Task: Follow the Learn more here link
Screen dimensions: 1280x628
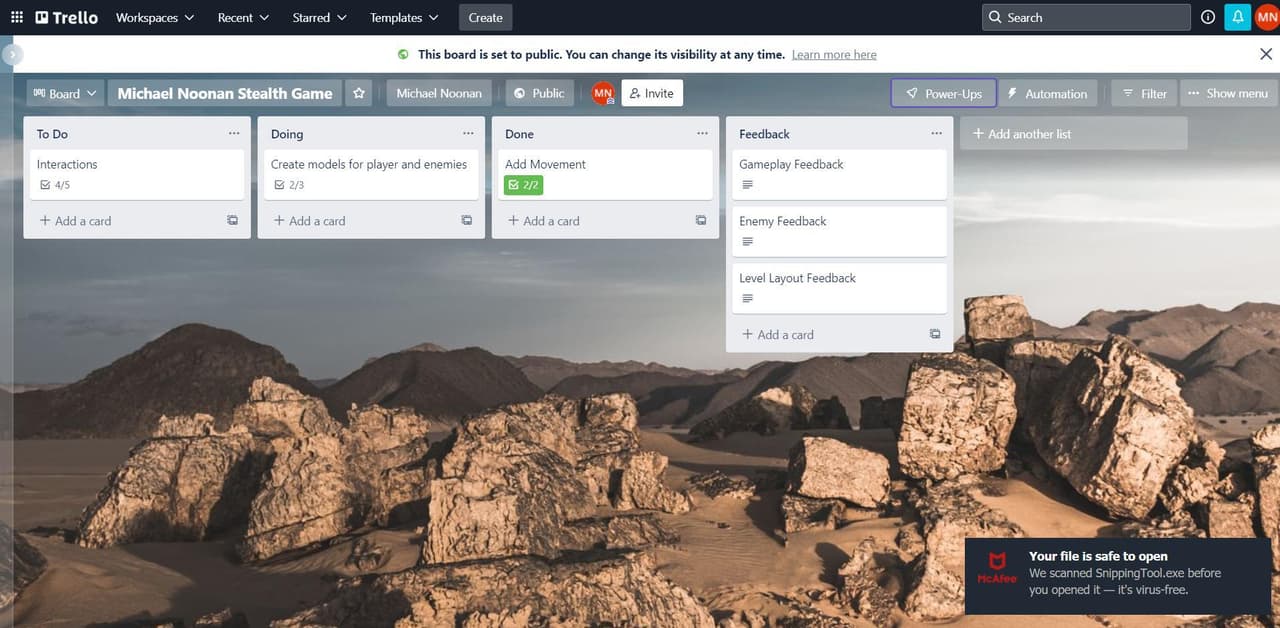Action: (834, 55)
